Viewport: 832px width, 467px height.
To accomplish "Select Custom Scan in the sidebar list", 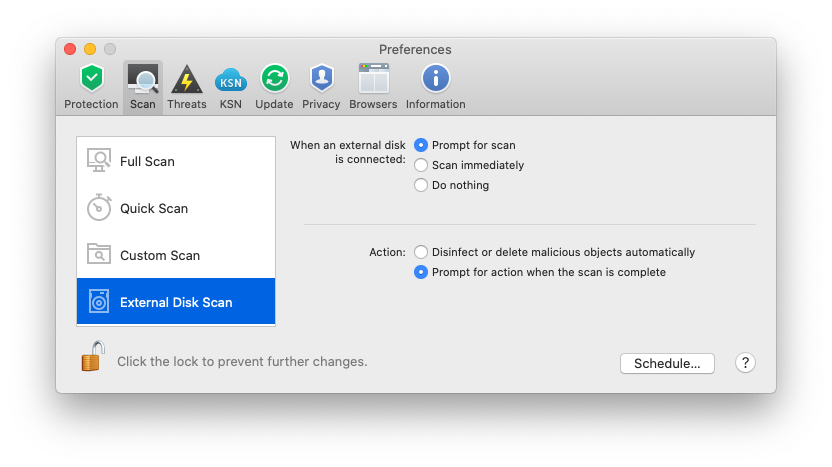I will point(176,255).
